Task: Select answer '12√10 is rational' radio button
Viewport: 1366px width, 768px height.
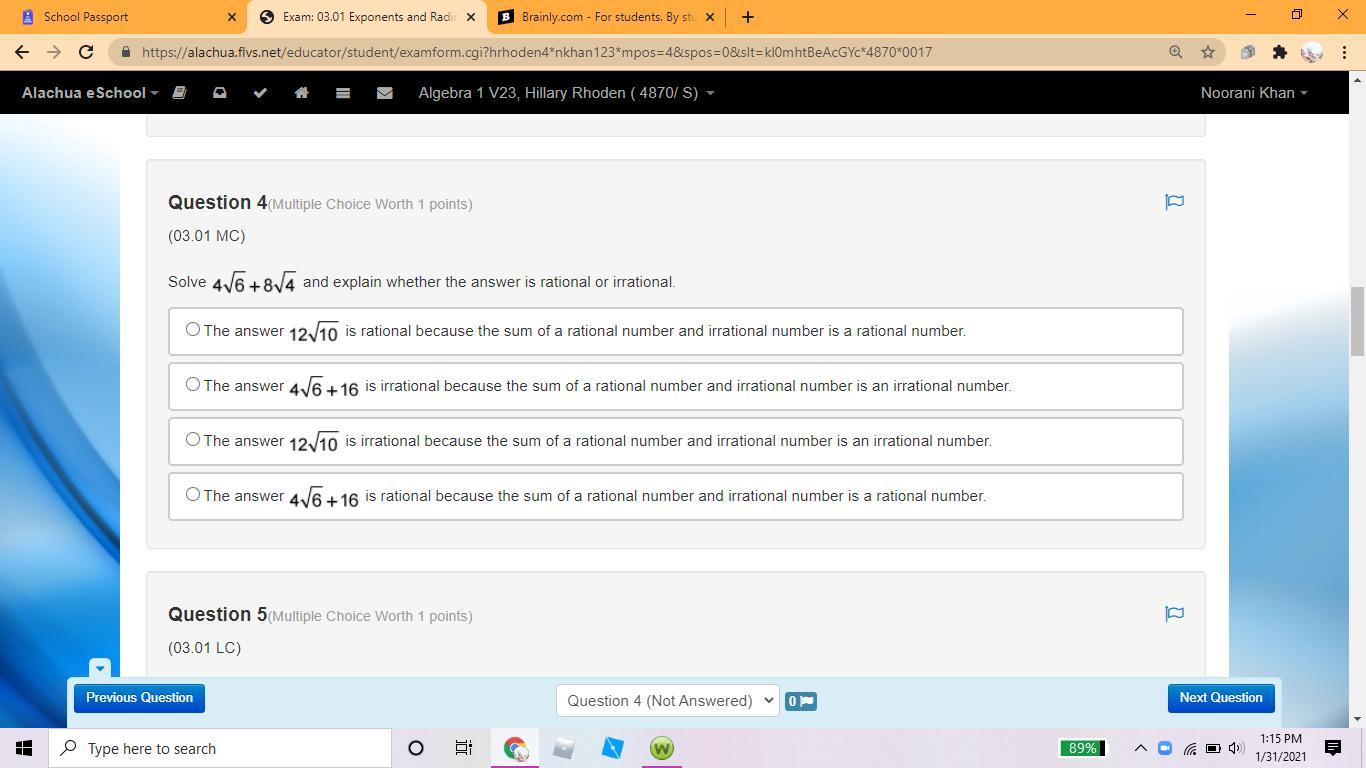Action: click(x=193, y=329)
